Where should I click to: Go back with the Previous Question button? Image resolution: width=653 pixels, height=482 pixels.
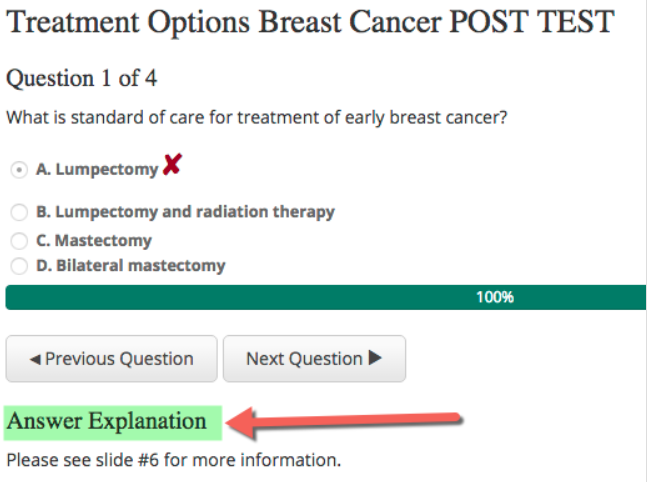[112, 359]
